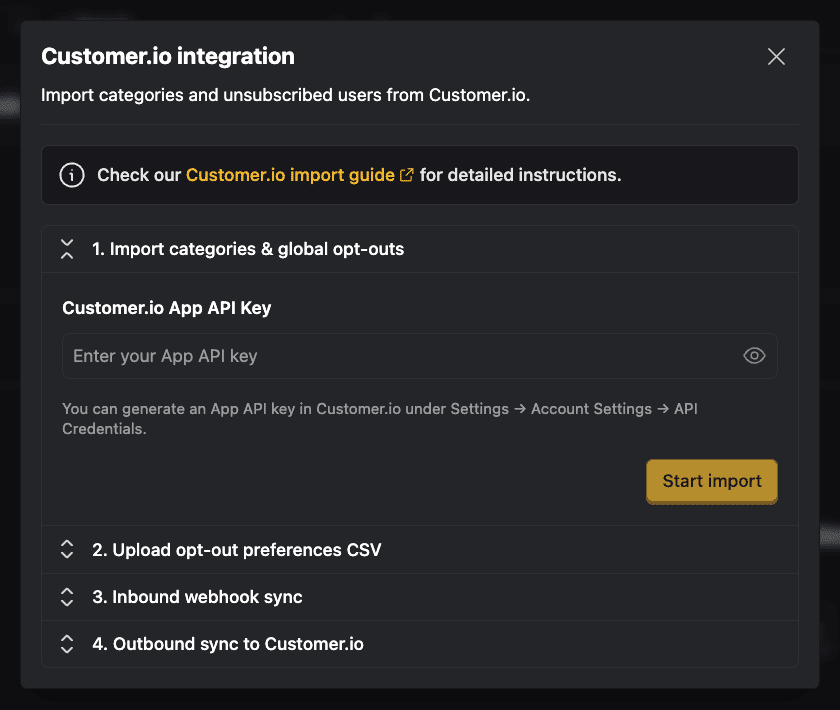Click the external link icon beside import guide
This screenshot has height=710, width=840.
pos(407,175)
